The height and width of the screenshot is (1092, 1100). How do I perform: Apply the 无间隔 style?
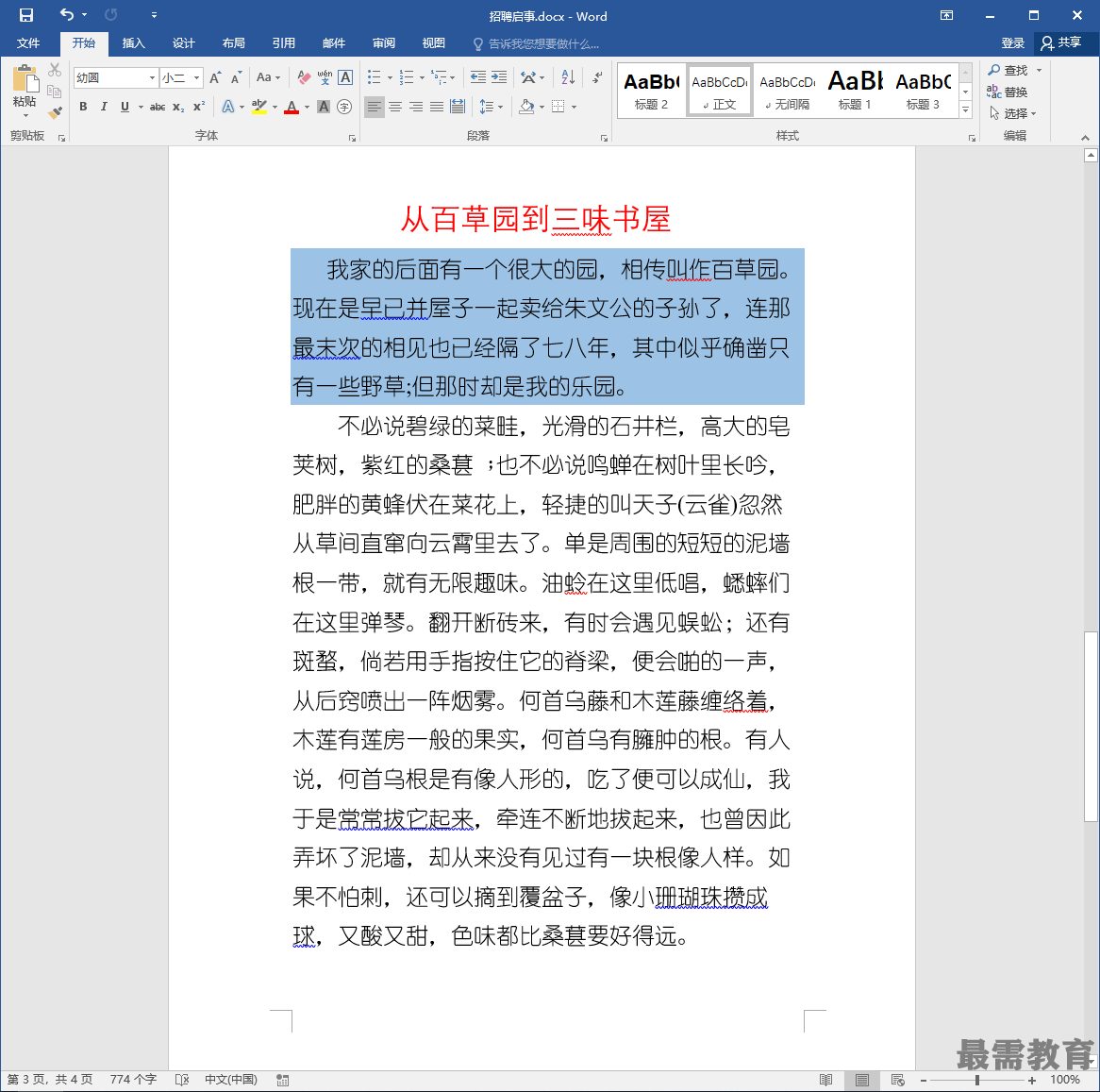coord(787,92)
